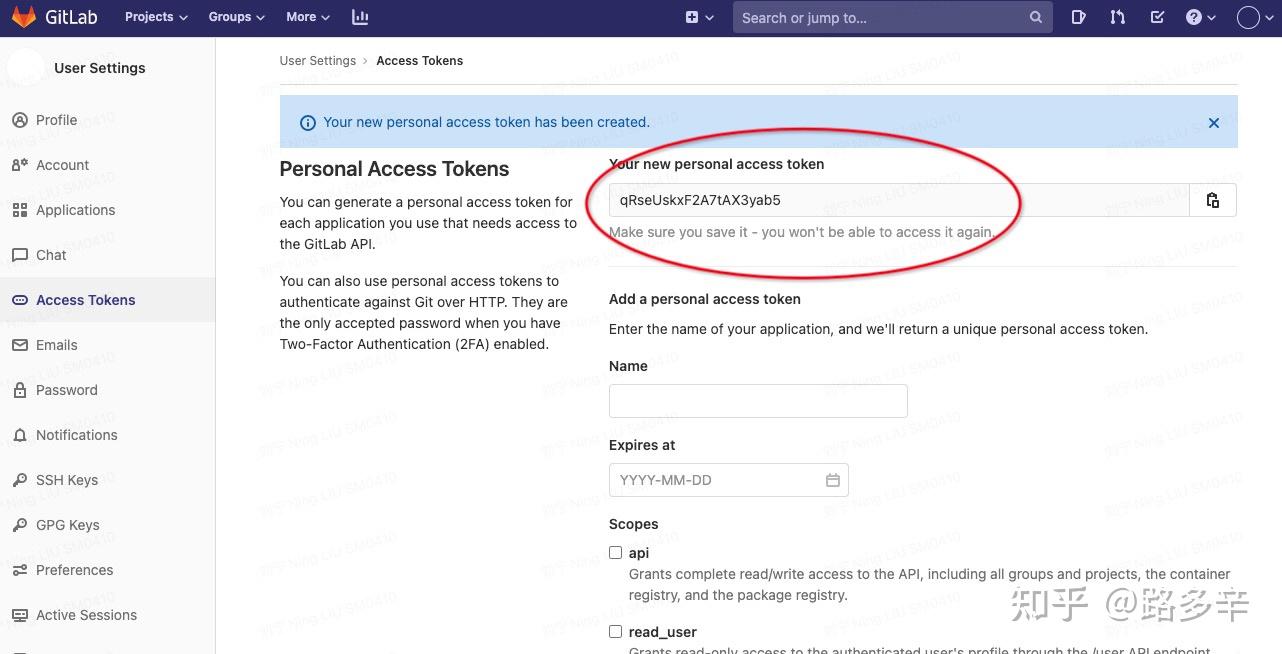Screen dimensions: 1282x654
Task: Open the Groups menu
Action: (x=234, y=17)
